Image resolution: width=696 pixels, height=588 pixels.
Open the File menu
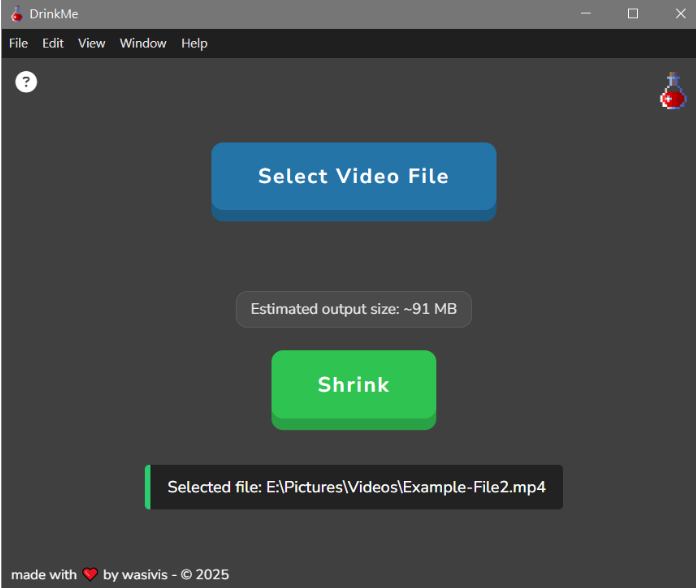[19, 43]
